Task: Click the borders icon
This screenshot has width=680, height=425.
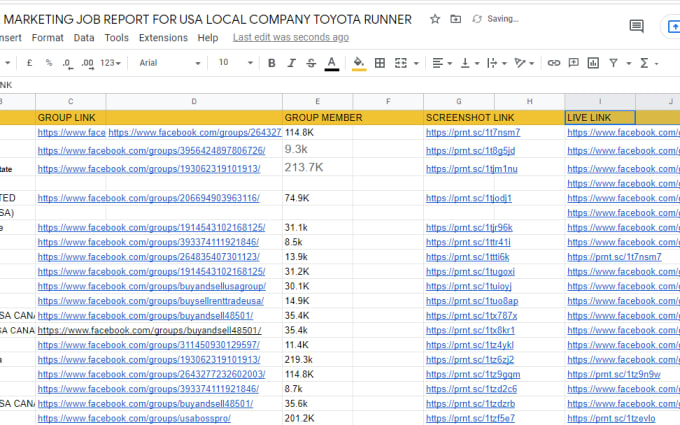Action: (380, 63)
